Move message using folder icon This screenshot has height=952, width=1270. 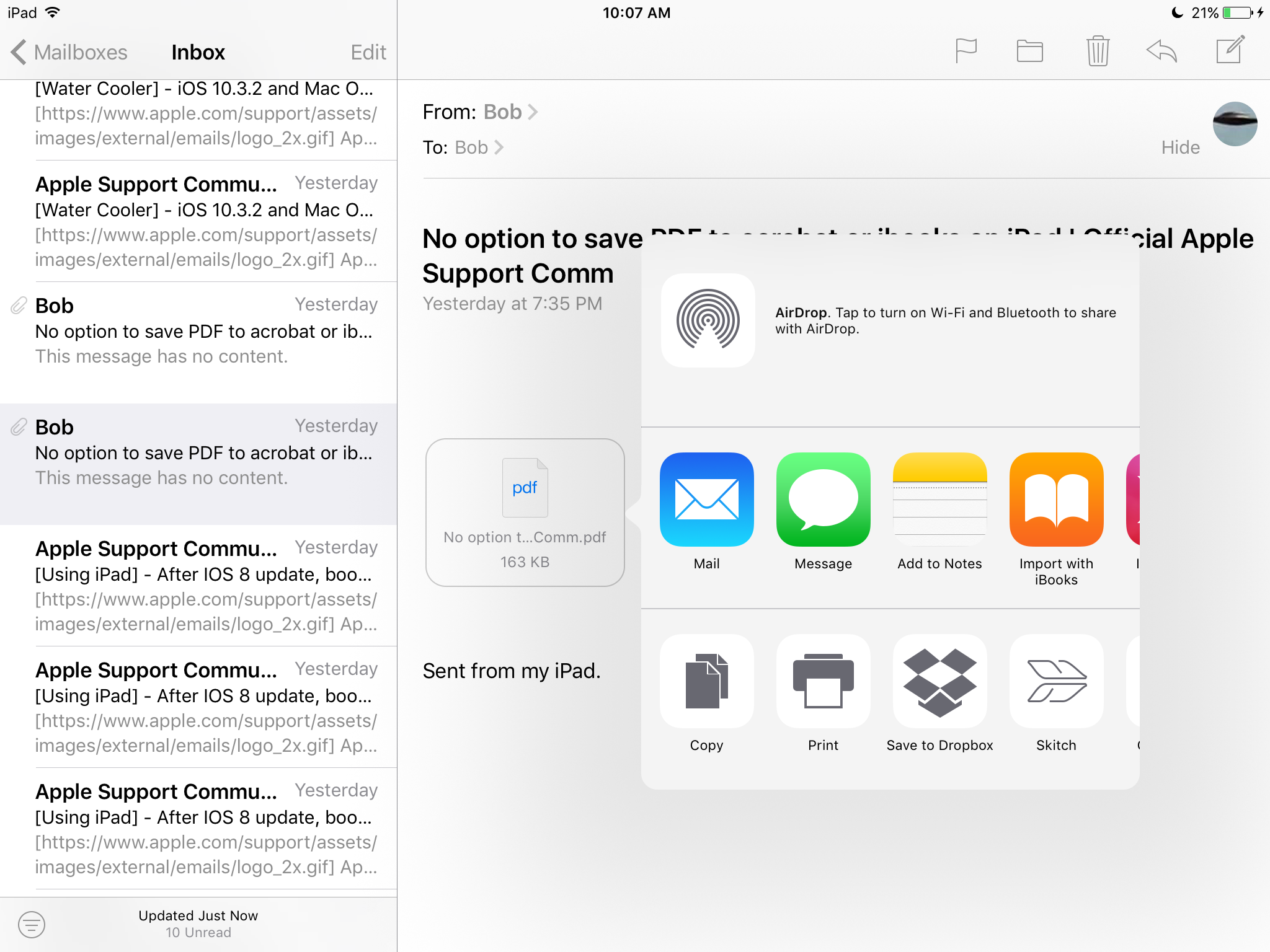1029,51
